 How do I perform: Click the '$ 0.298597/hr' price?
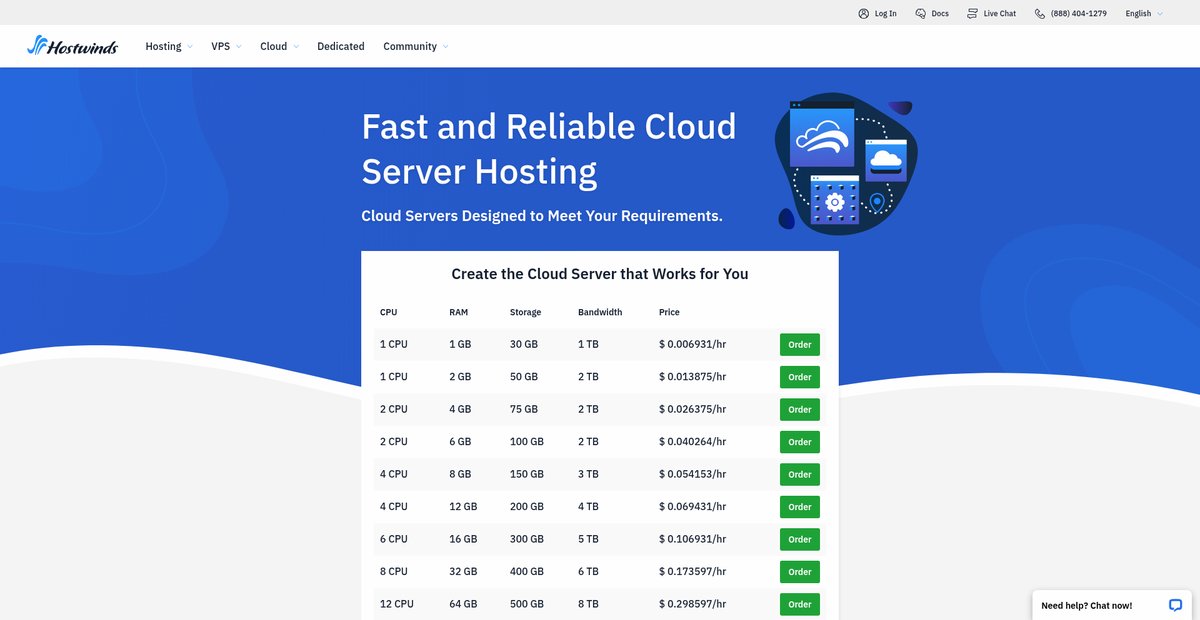tap(692, 604)
